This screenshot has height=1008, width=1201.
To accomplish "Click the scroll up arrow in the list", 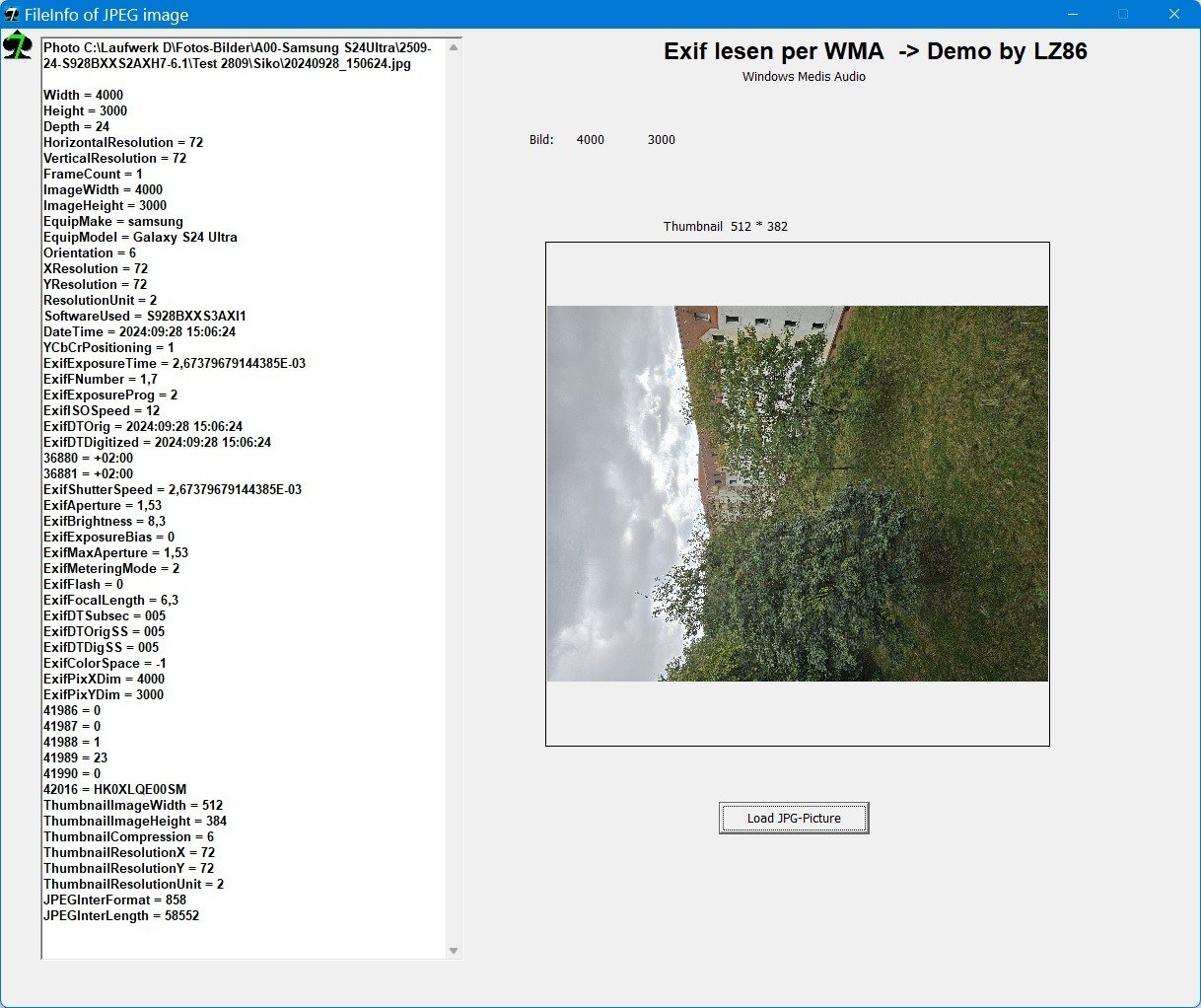I will point(454,47).
